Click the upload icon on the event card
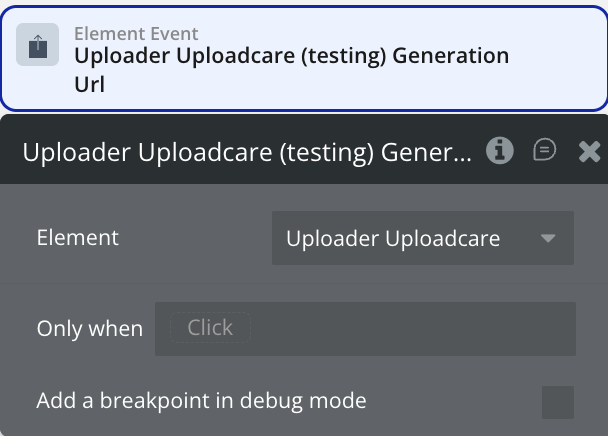608x436 pixels. tap(37, 46)
